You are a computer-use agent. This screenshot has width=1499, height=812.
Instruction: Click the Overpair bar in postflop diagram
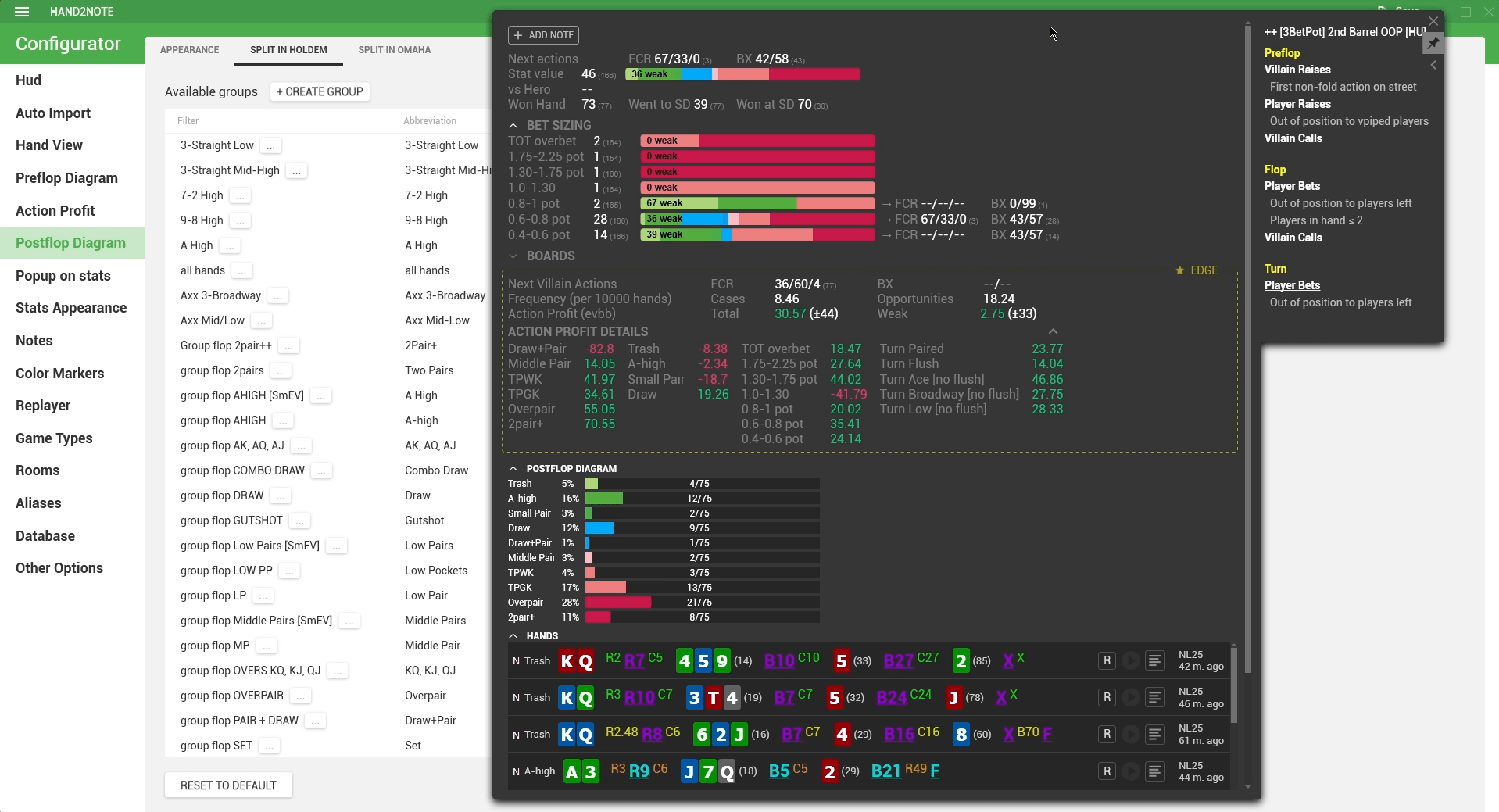coord(617,603)
